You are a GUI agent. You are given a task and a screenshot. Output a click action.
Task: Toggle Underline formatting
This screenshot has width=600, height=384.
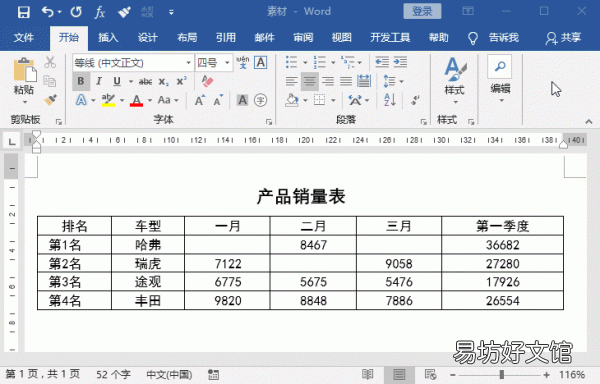pos(117,81)
